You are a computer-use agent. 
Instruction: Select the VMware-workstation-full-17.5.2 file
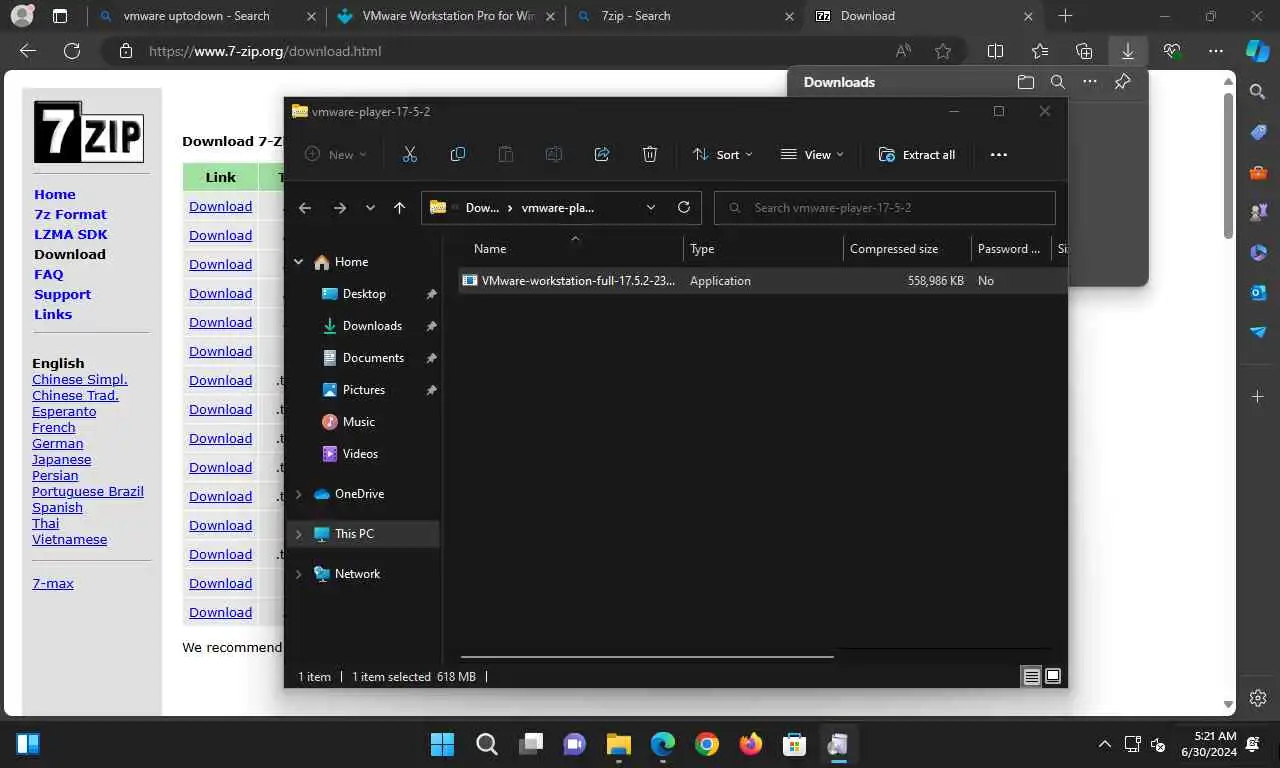point(762,281)
